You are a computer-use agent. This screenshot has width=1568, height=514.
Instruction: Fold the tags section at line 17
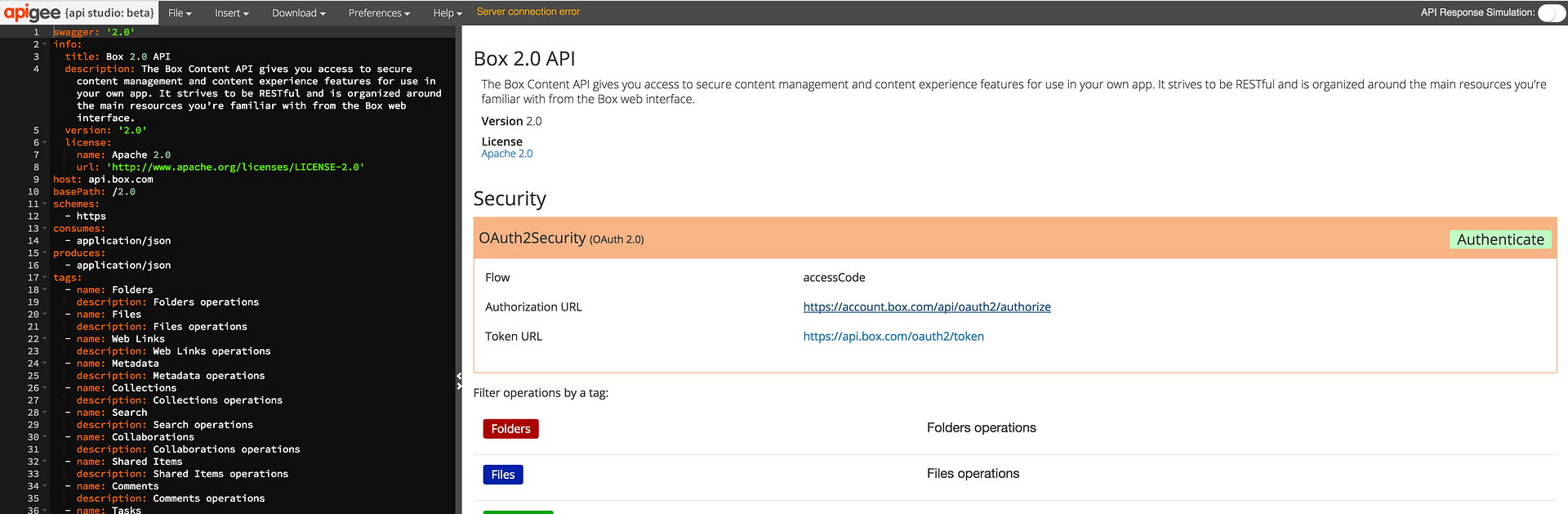click(45, 278)
